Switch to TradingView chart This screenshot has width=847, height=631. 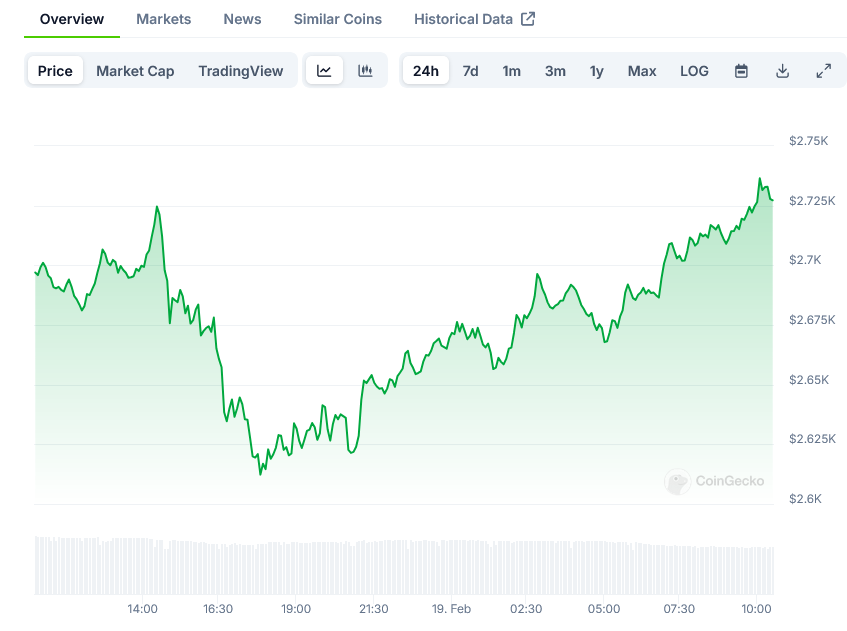tap(241, 71)
